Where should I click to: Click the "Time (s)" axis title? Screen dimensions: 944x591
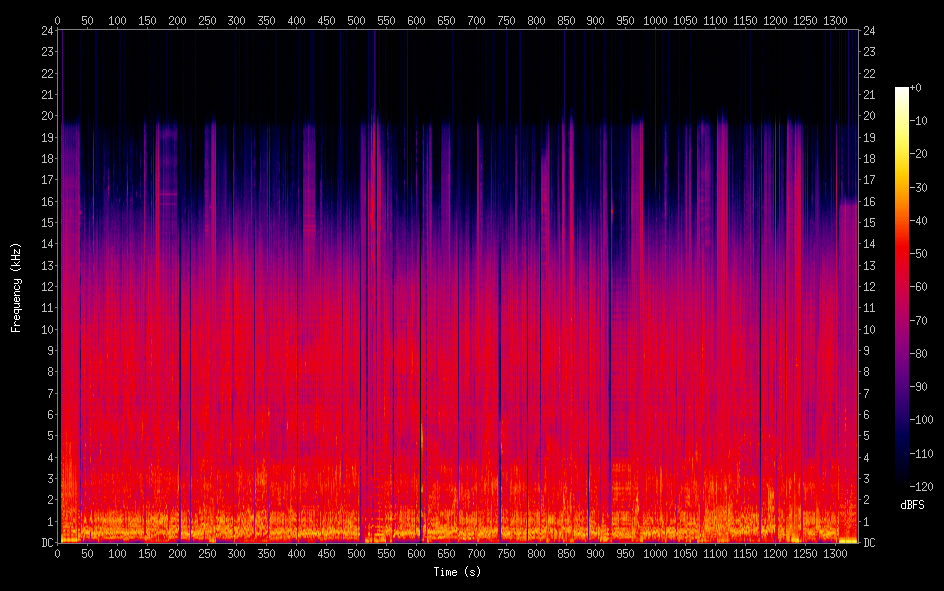coord(456,572)
